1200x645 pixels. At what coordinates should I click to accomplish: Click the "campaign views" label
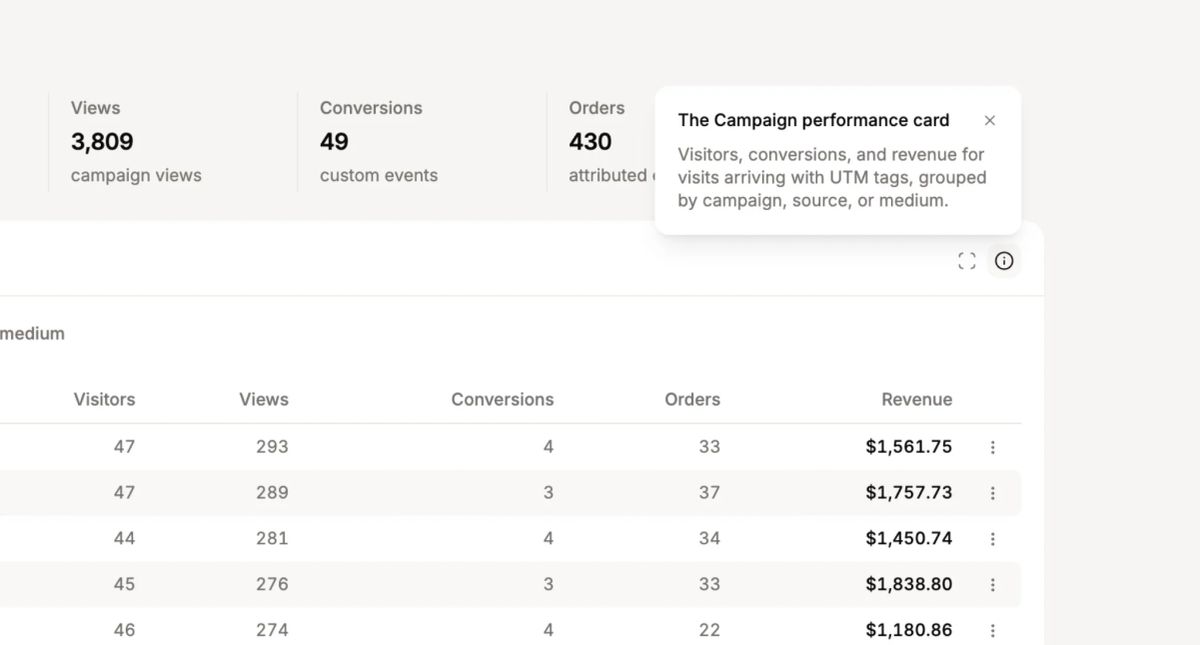tap(136, 175)
